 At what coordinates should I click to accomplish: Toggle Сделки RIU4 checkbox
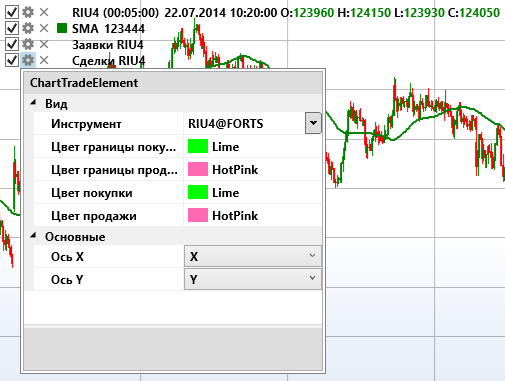click(x=12, y=60)
